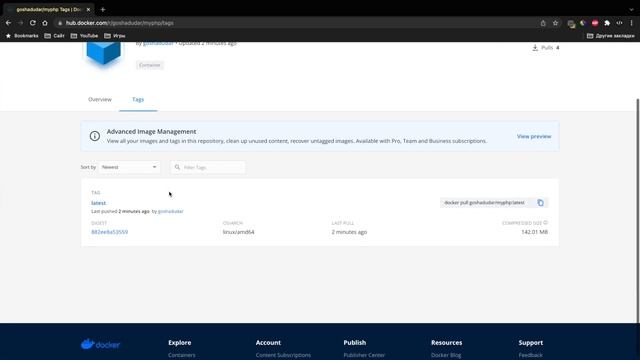Bookmark this page with star icon
Viewport: 640px width, 360px height.
(555, 23)
